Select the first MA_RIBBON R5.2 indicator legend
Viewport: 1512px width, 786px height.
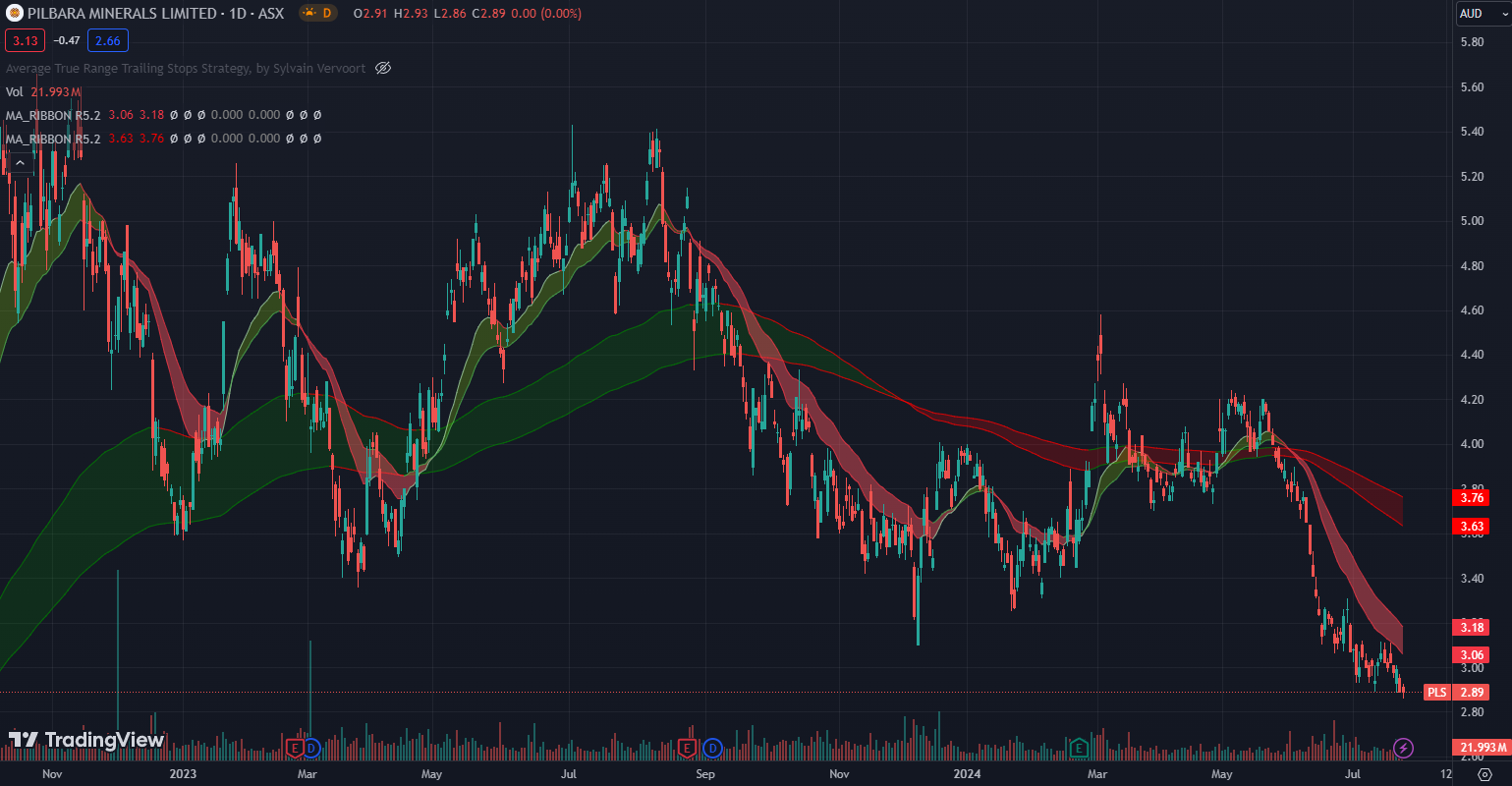tap(53, 115)
